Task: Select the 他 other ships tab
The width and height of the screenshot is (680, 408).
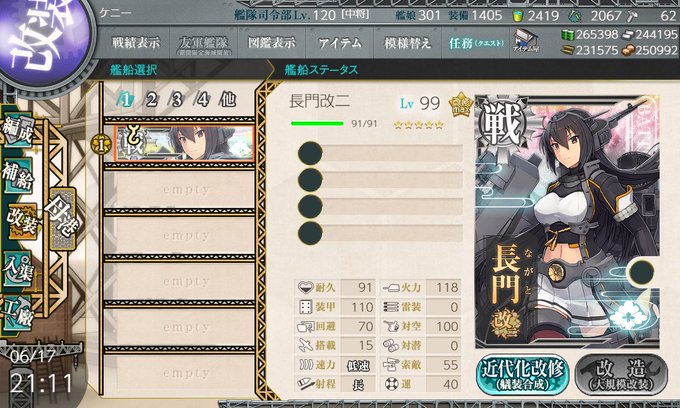Action: pyautogui.click(x=228, y=100)
